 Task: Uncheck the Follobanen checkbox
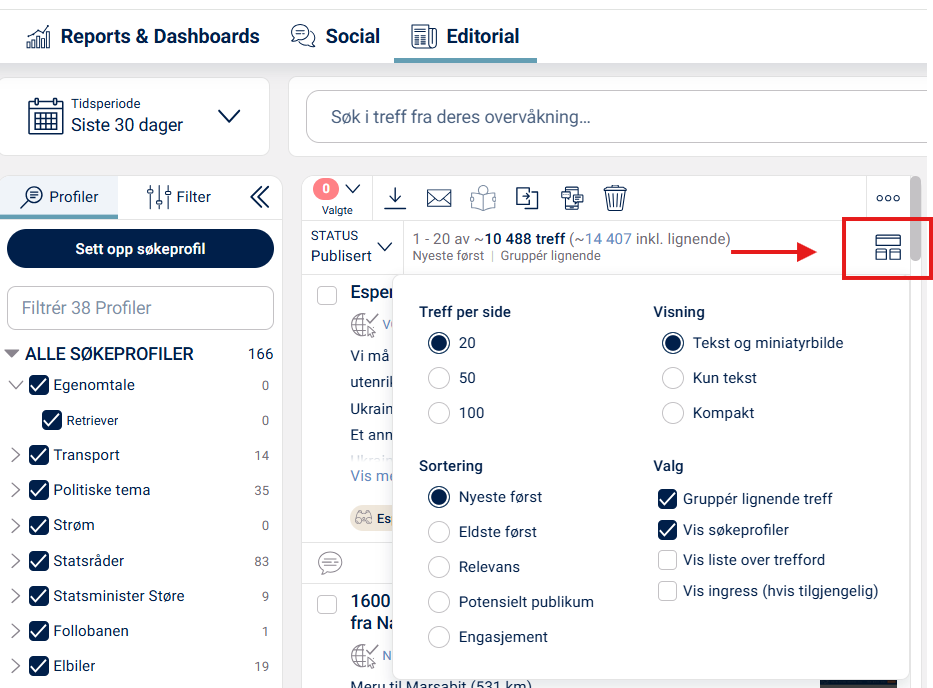click(39, 631)
